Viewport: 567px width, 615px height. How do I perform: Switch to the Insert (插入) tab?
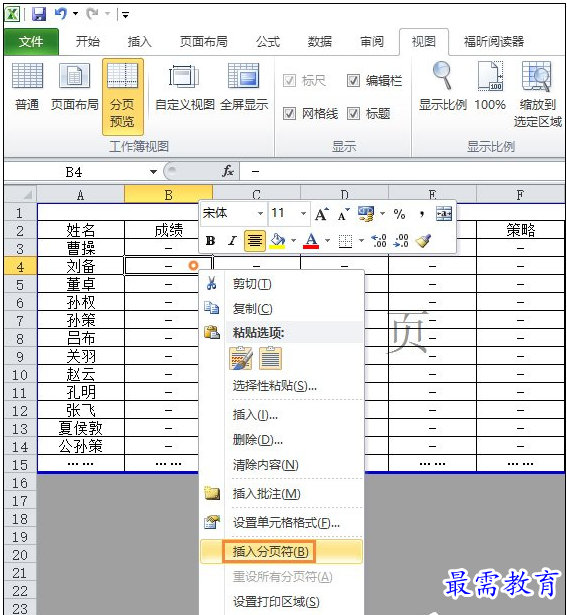(x=140, y=42)
